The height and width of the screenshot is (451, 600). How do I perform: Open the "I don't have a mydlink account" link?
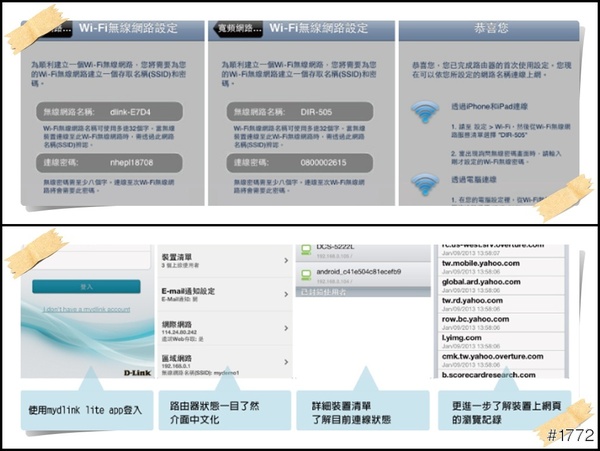[x=86, y=309]
